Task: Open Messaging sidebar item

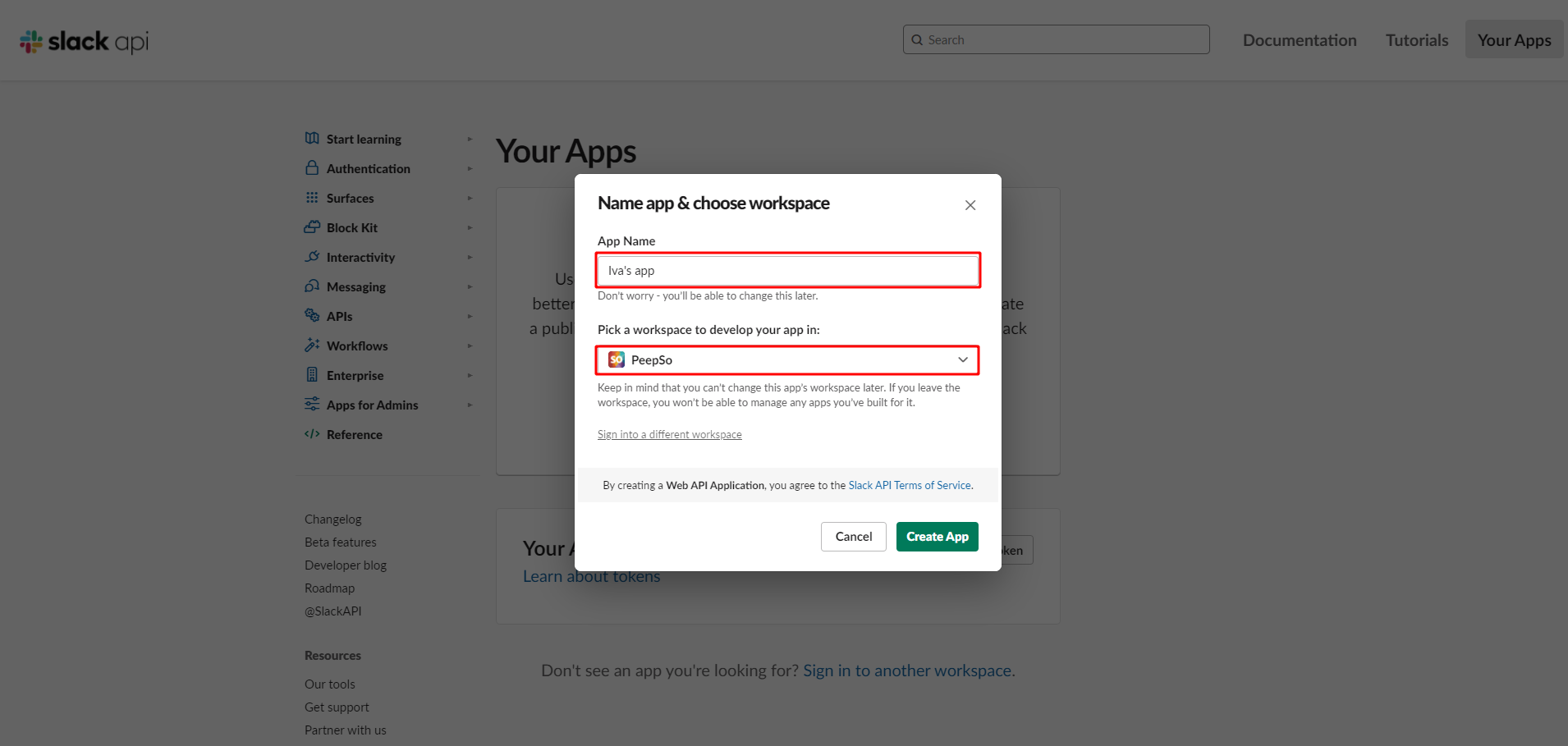Action: (356, 287)
